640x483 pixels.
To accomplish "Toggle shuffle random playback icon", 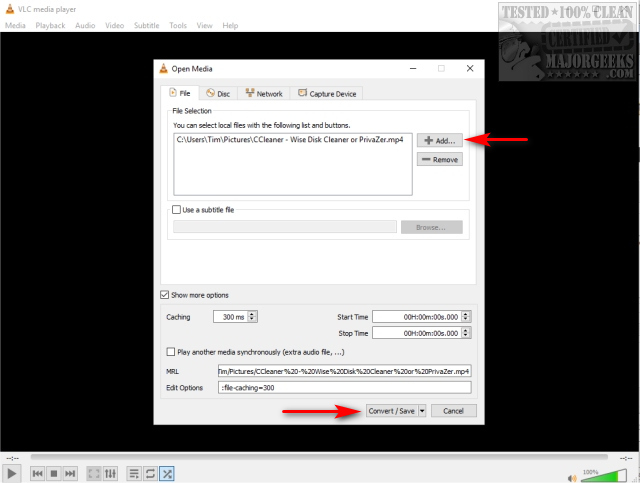I will click(167, 474).
